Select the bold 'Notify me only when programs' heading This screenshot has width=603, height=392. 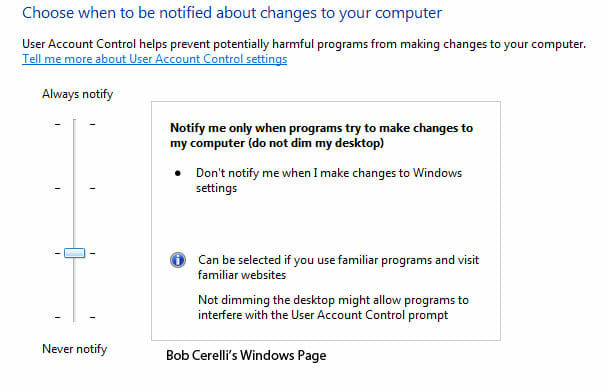[321, 135]
